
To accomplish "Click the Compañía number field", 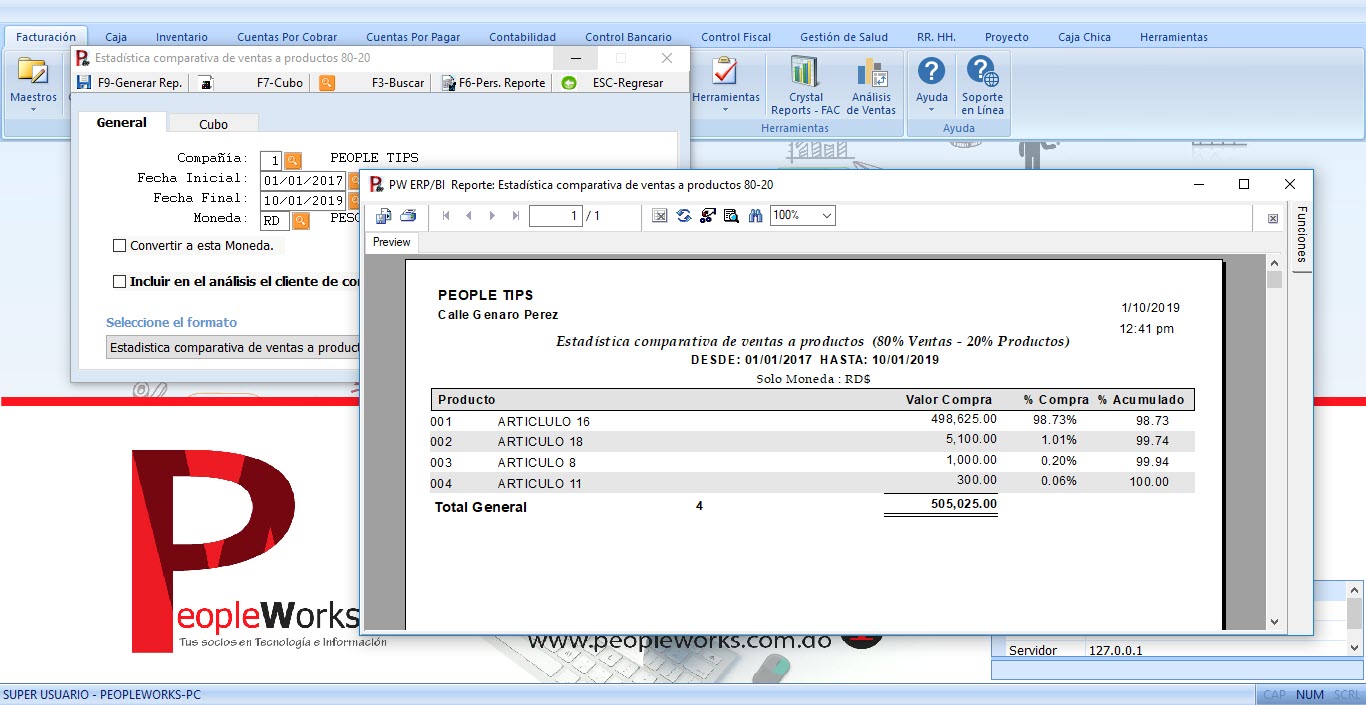I will (x=270, y=160).
